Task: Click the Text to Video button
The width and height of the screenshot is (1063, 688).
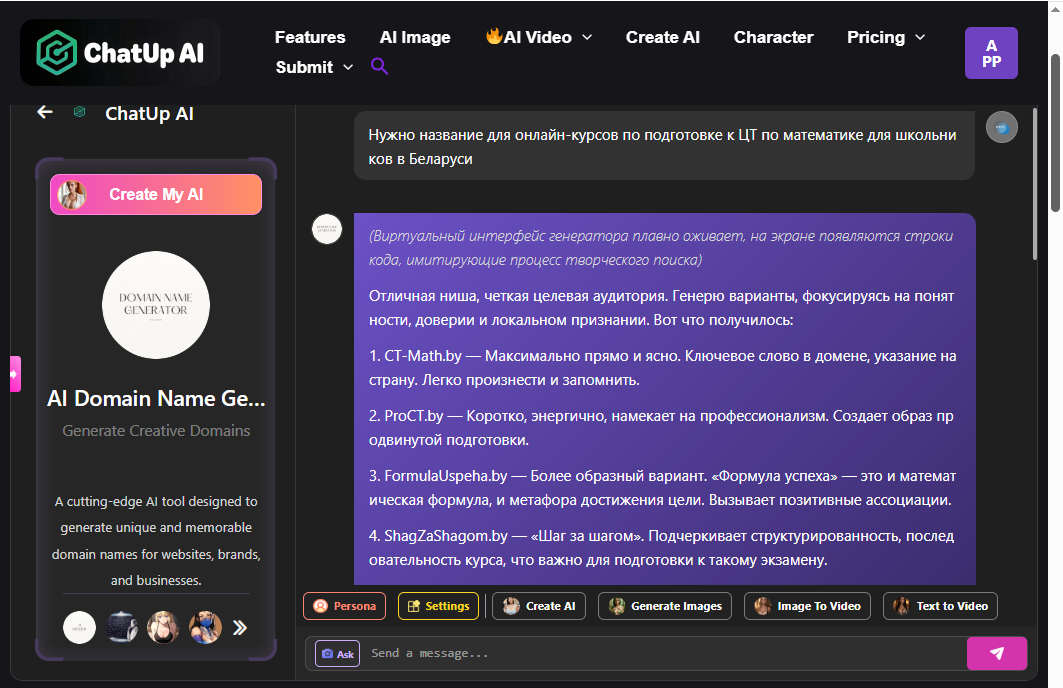Action: (x=940, y=606)
